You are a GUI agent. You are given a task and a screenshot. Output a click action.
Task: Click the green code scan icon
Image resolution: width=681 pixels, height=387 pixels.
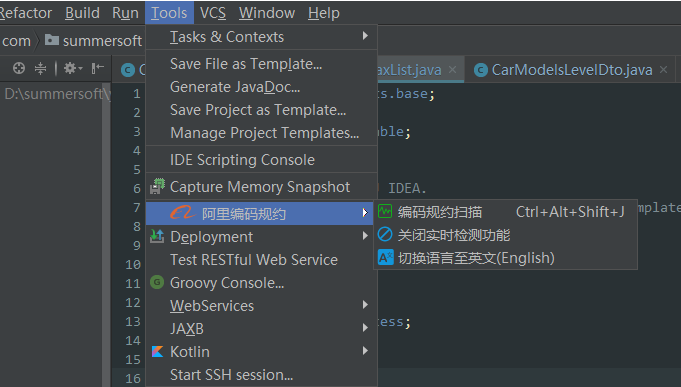tap(385, 212)
